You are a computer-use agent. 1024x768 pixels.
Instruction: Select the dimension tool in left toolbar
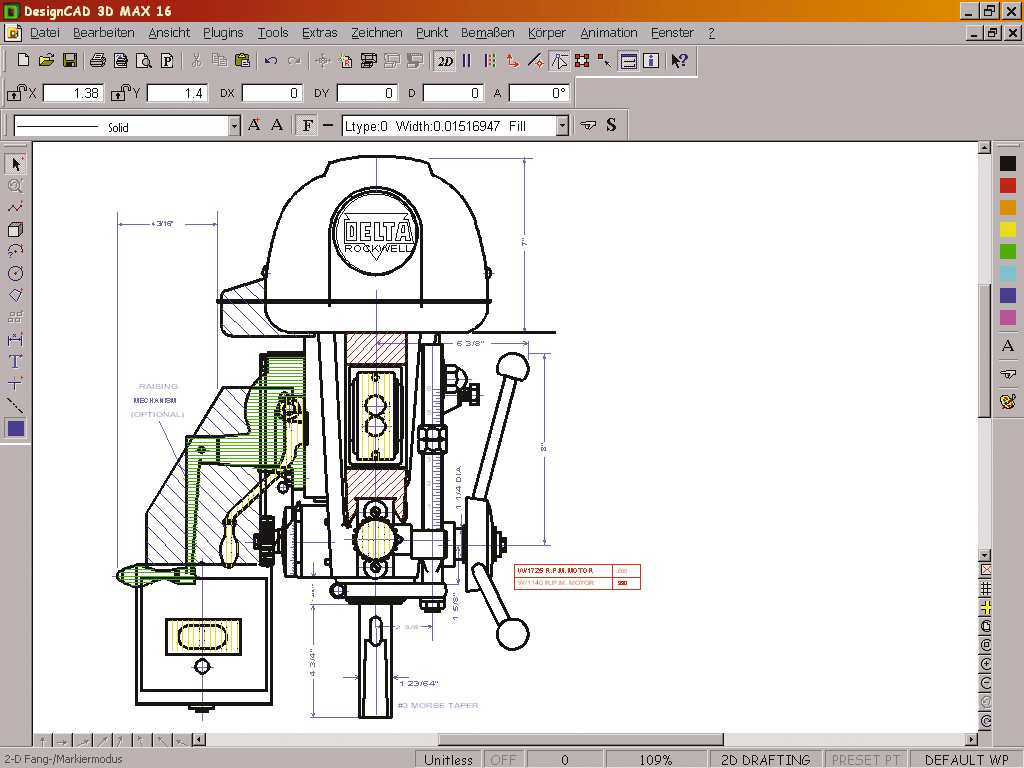[14, 339]
